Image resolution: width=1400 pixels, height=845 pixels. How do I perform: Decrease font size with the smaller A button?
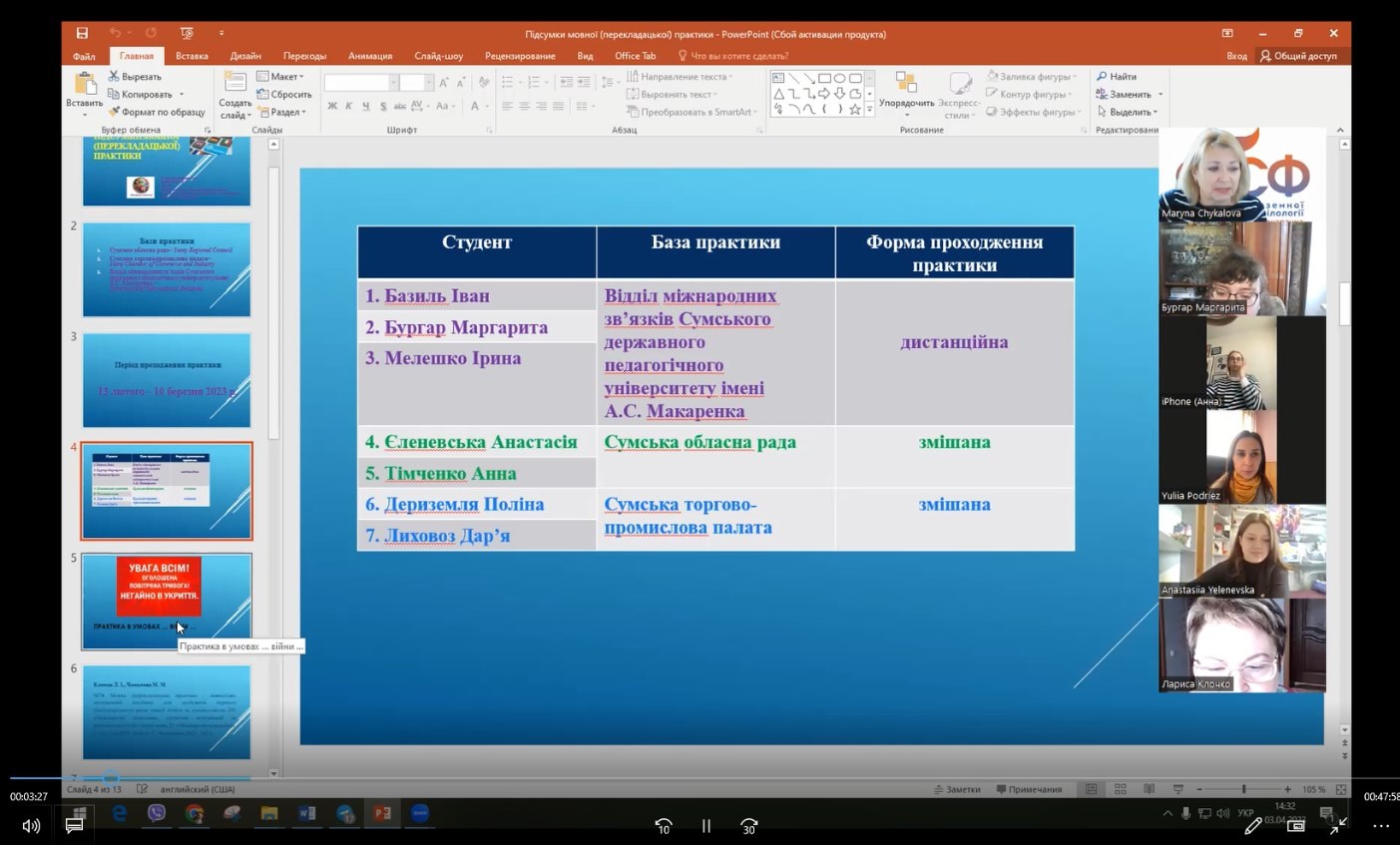click(459, 82)
